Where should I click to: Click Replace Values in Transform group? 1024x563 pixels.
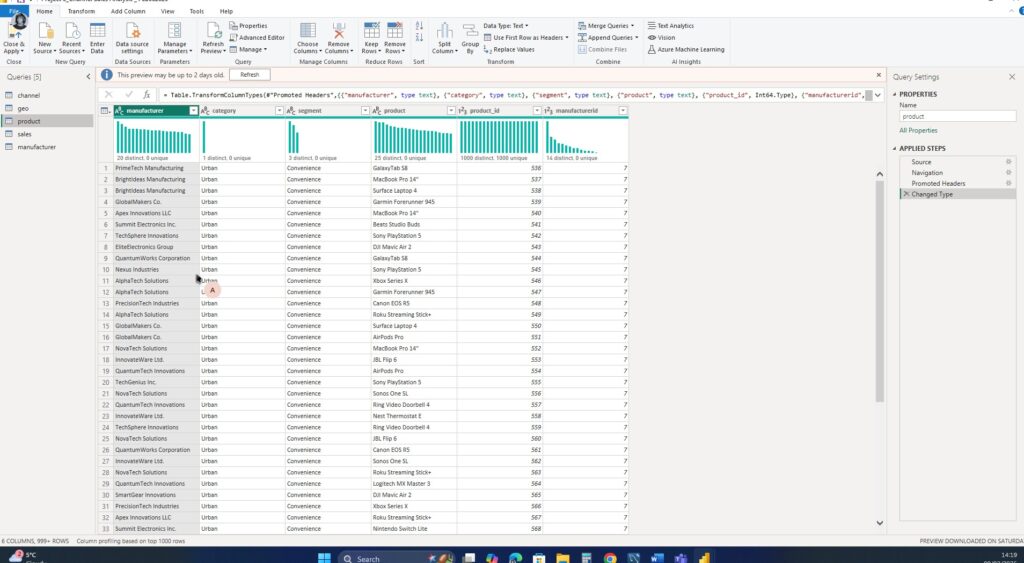point(509,49)
